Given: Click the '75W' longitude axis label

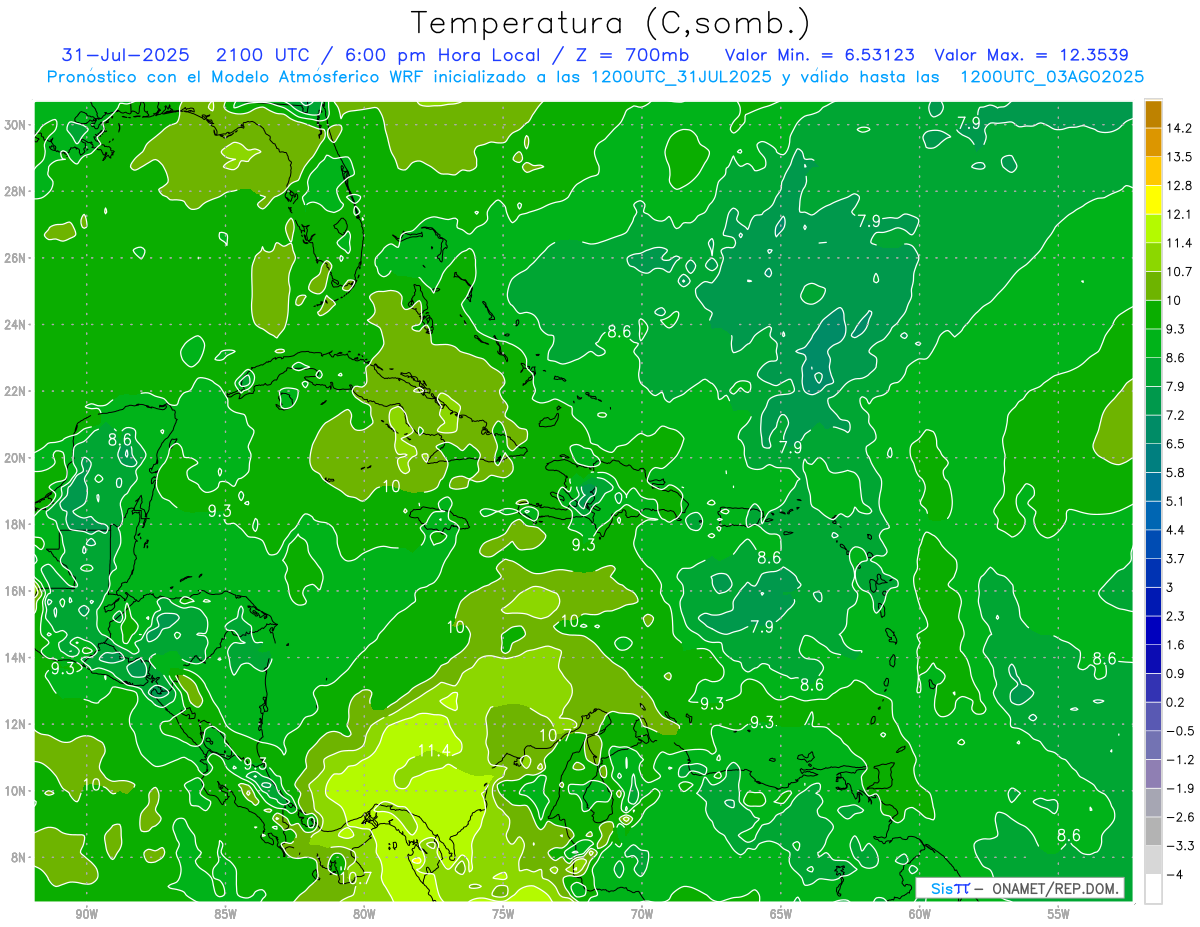Looking at the screenshot, I should (503, 914).
